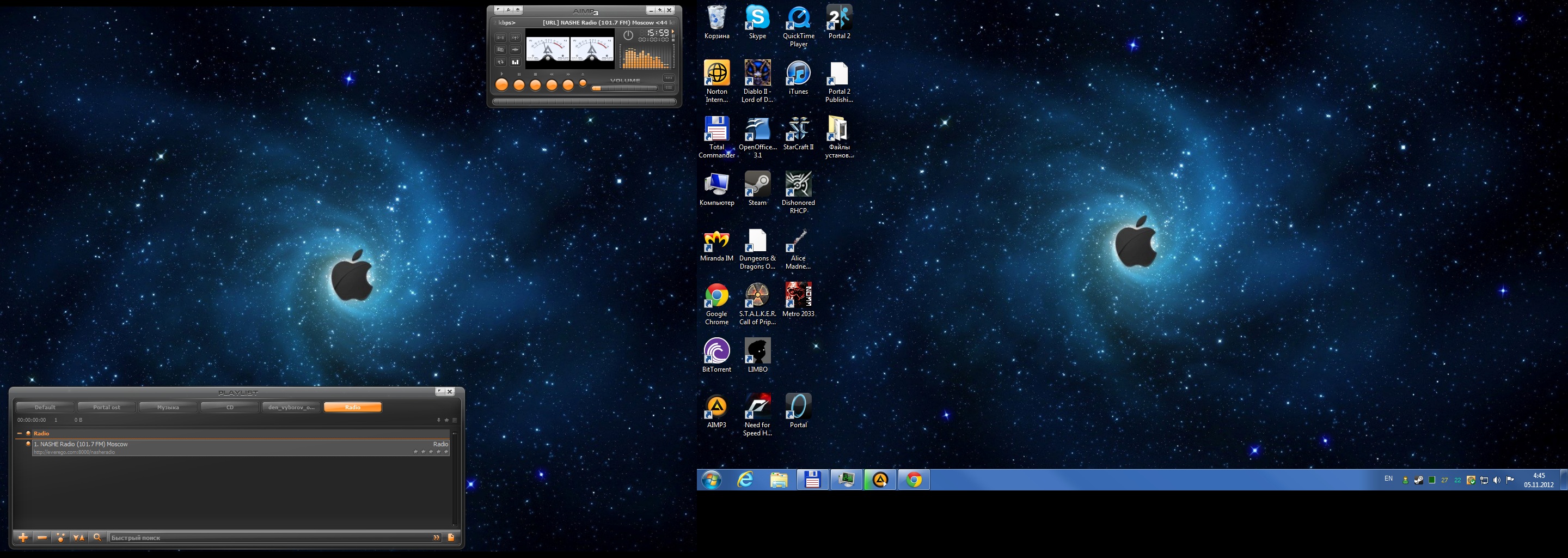Select the iTunes desktop shortcut
The width and height of the screenshot is (1568, 558).
pos(798,78)
